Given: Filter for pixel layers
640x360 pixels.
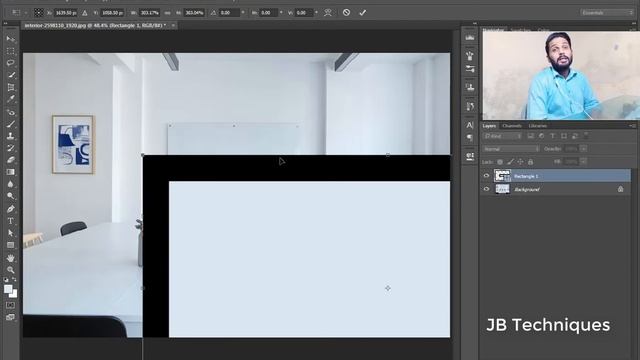Looking at the screenshot, I should point(531,136).
